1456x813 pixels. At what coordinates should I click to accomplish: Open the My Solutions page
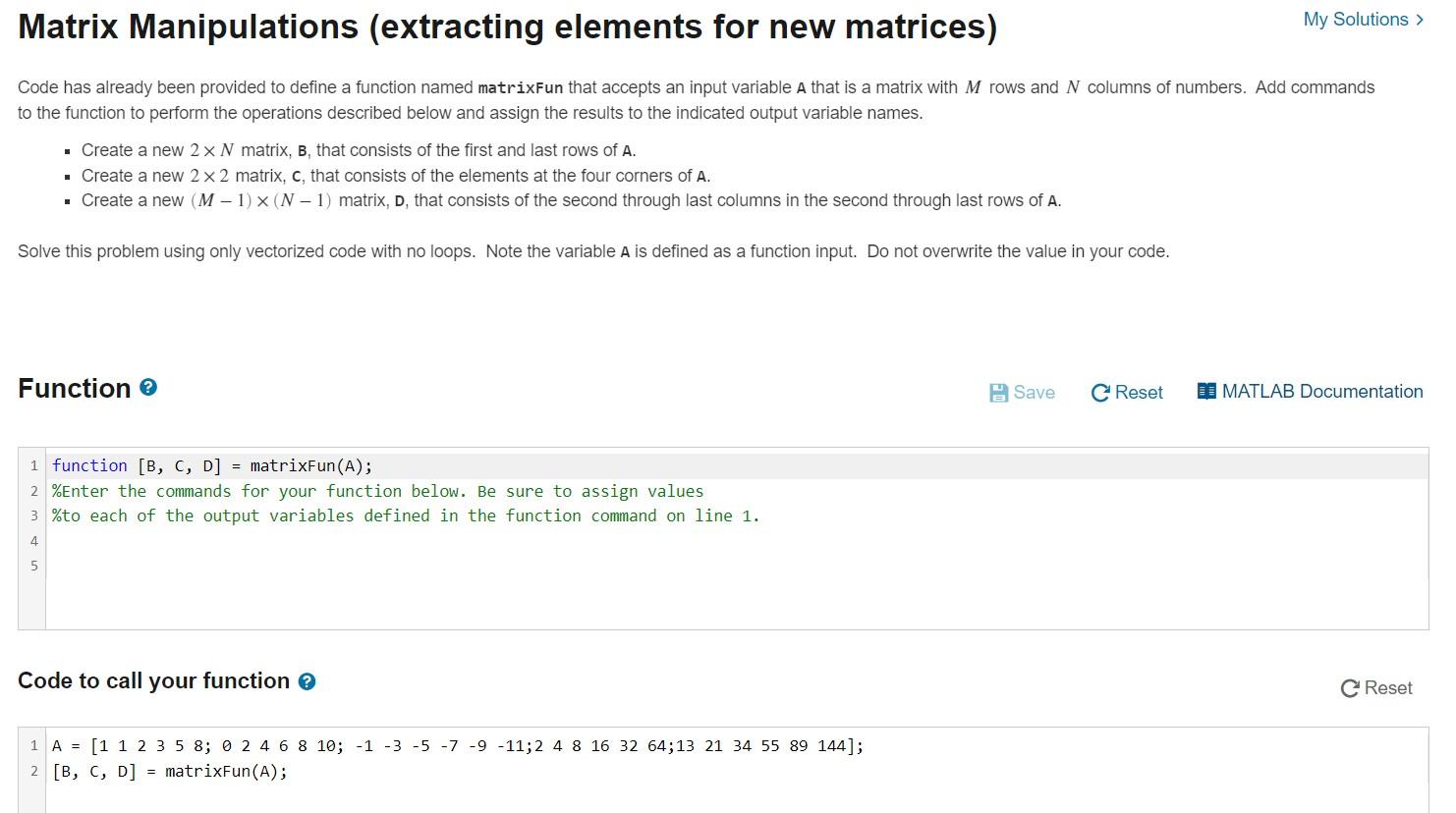(x=1355, y=19)
